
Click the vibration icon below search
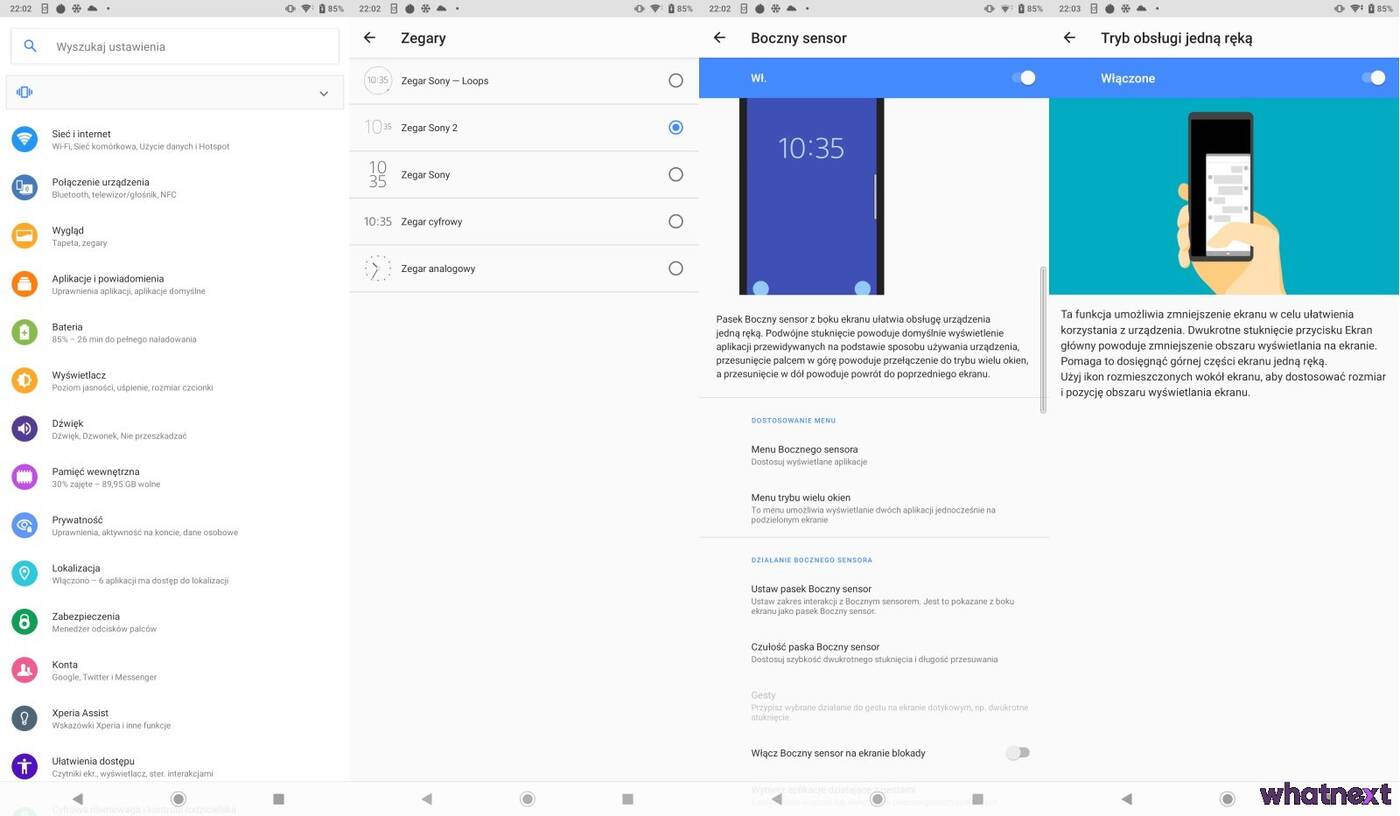(24, 91)
